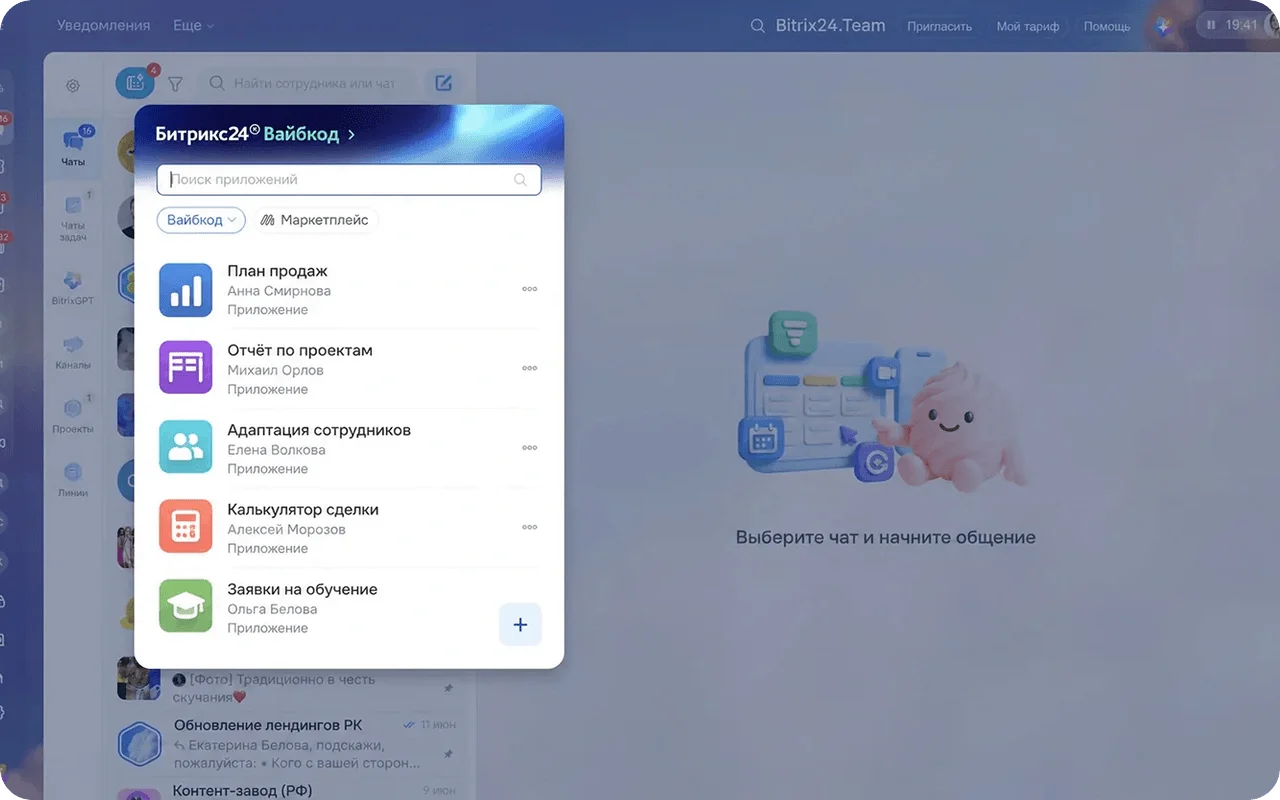Open the Калькулятор сделки app icon
Image resolution: width=1280 pixels, height=800 pixels.
(x=186, y=528)
